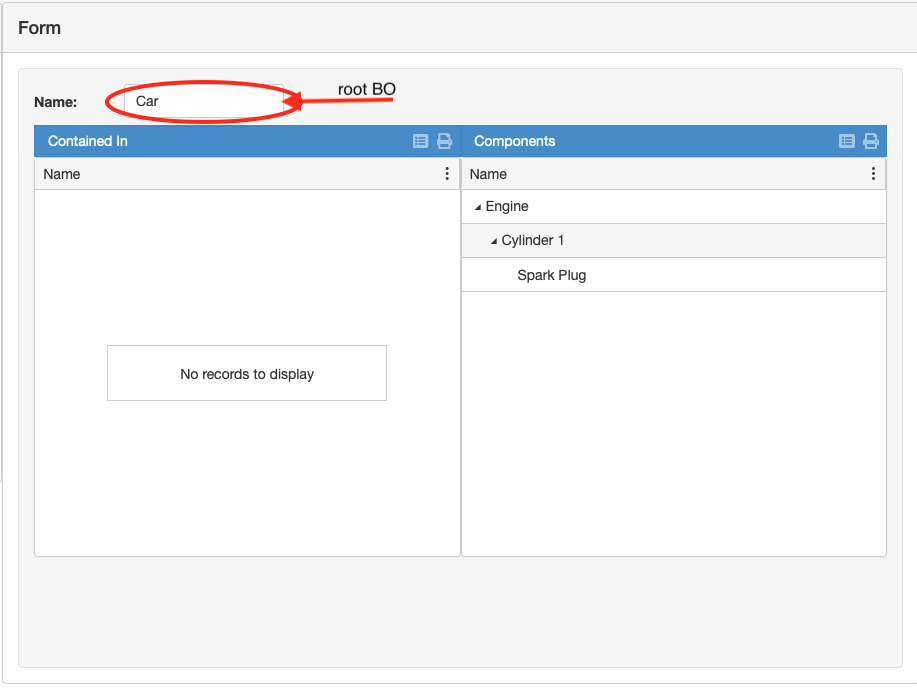Click into the Name input field containing Car
The image size is (917, 691).
pos(204,101)
